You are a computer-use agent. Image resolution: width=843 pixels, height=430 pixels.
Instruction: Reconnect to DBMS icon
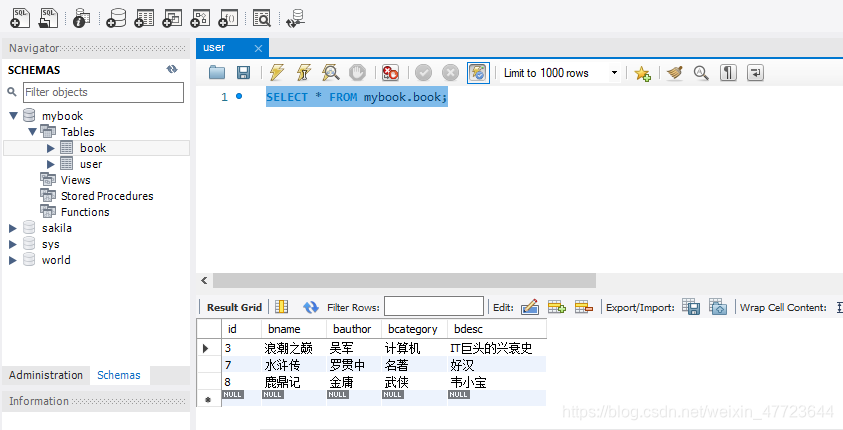295,18
